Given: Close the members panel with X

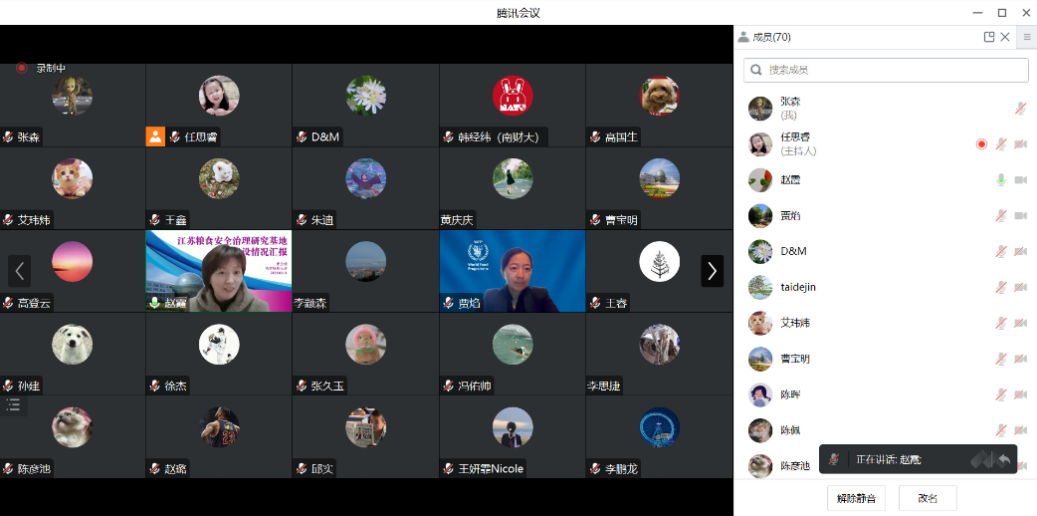Looking at the screenshot, I should (1005, 37).
